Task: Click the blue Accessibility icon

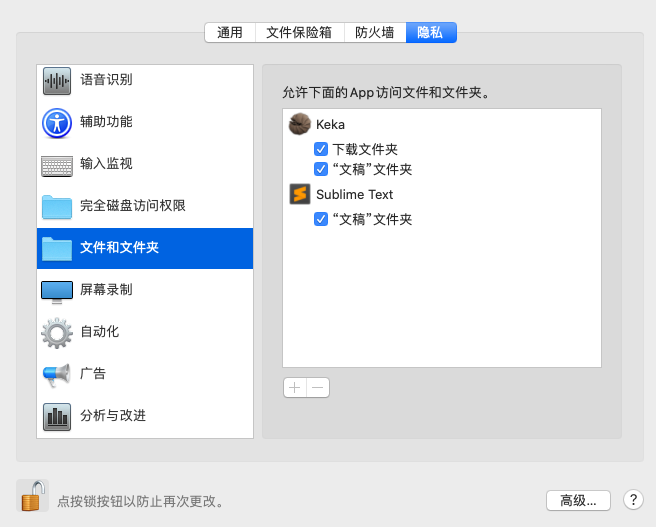Action: tap(57, 123)
